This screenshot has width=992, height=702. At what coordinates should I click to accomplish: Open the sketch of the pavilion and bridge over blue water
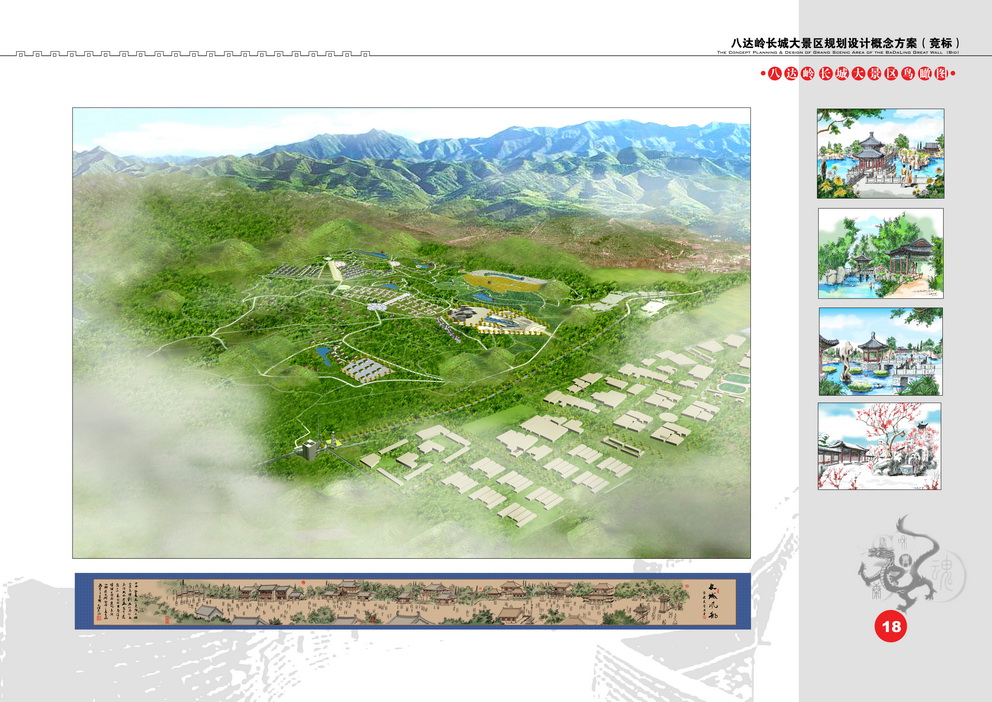881,154
